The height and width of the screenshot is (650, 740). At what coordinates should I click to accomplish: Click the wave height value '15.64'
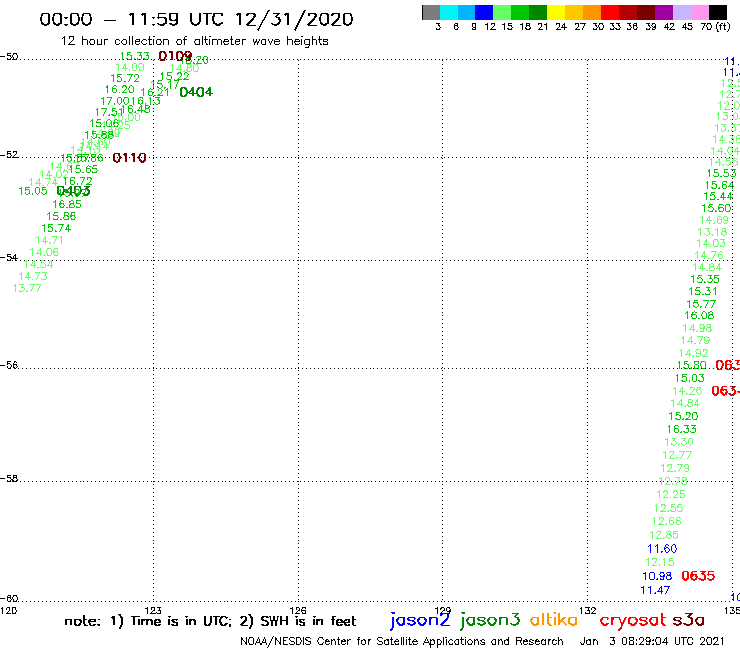720,185
